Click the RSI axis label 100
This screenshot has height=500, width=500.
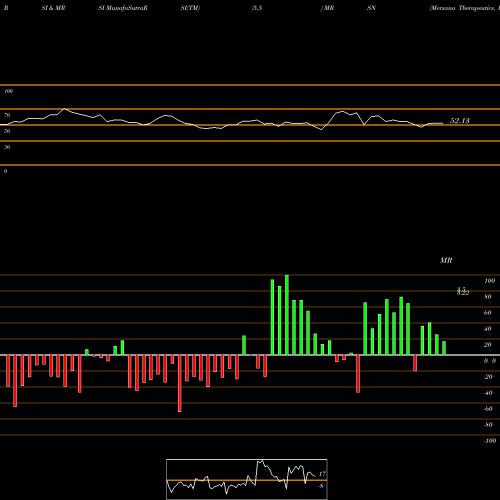tap(8, 91)
